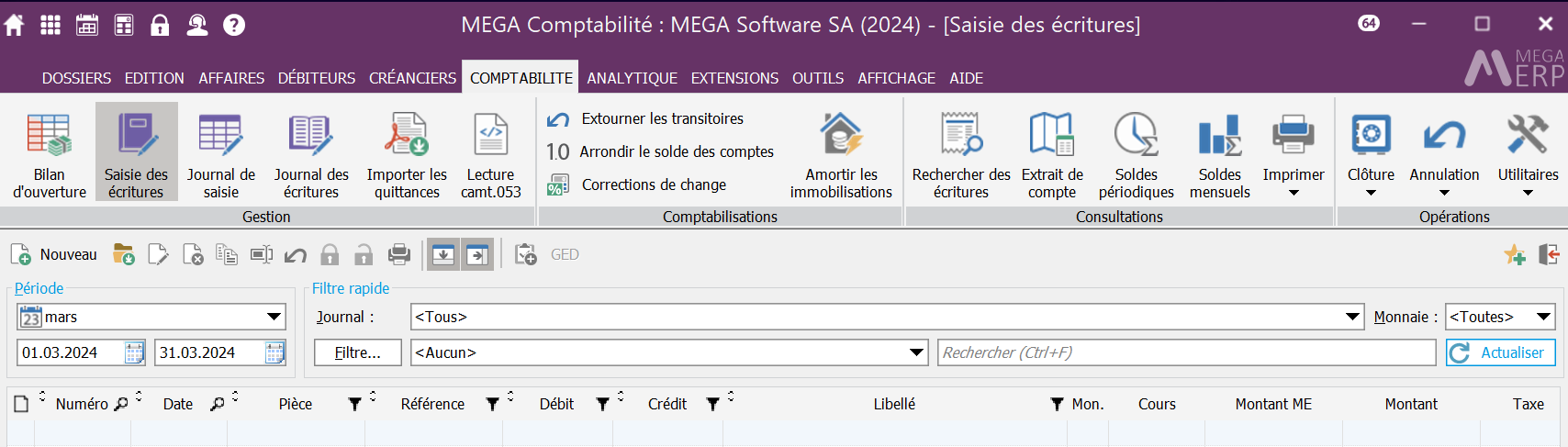This screenshot has height=447, width=1568.
Task: Toggle the downward arrow panel button
Action: coord(443,254)
